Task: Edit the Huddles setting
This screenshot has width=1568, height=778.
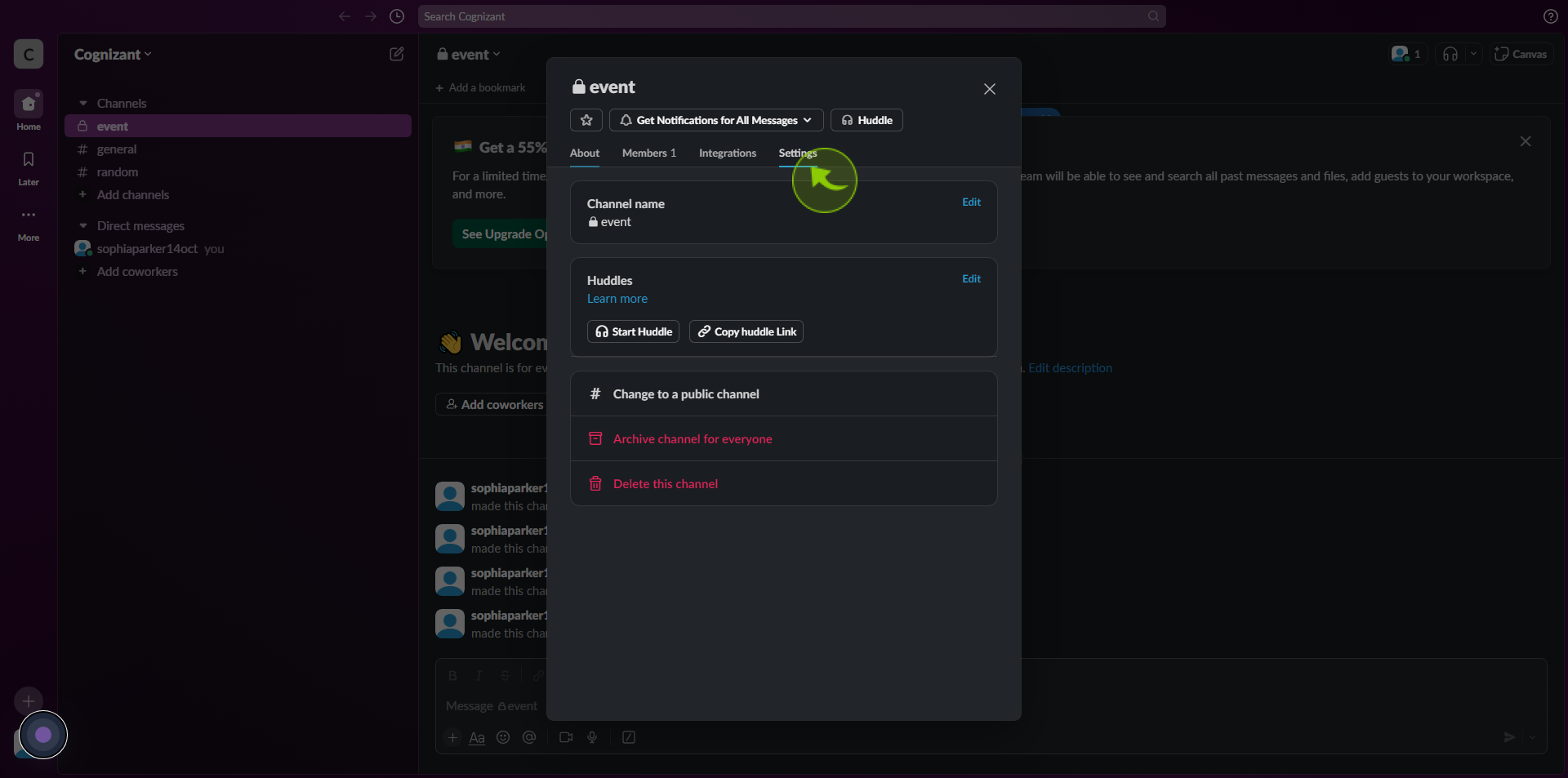Action: [971, 279]
